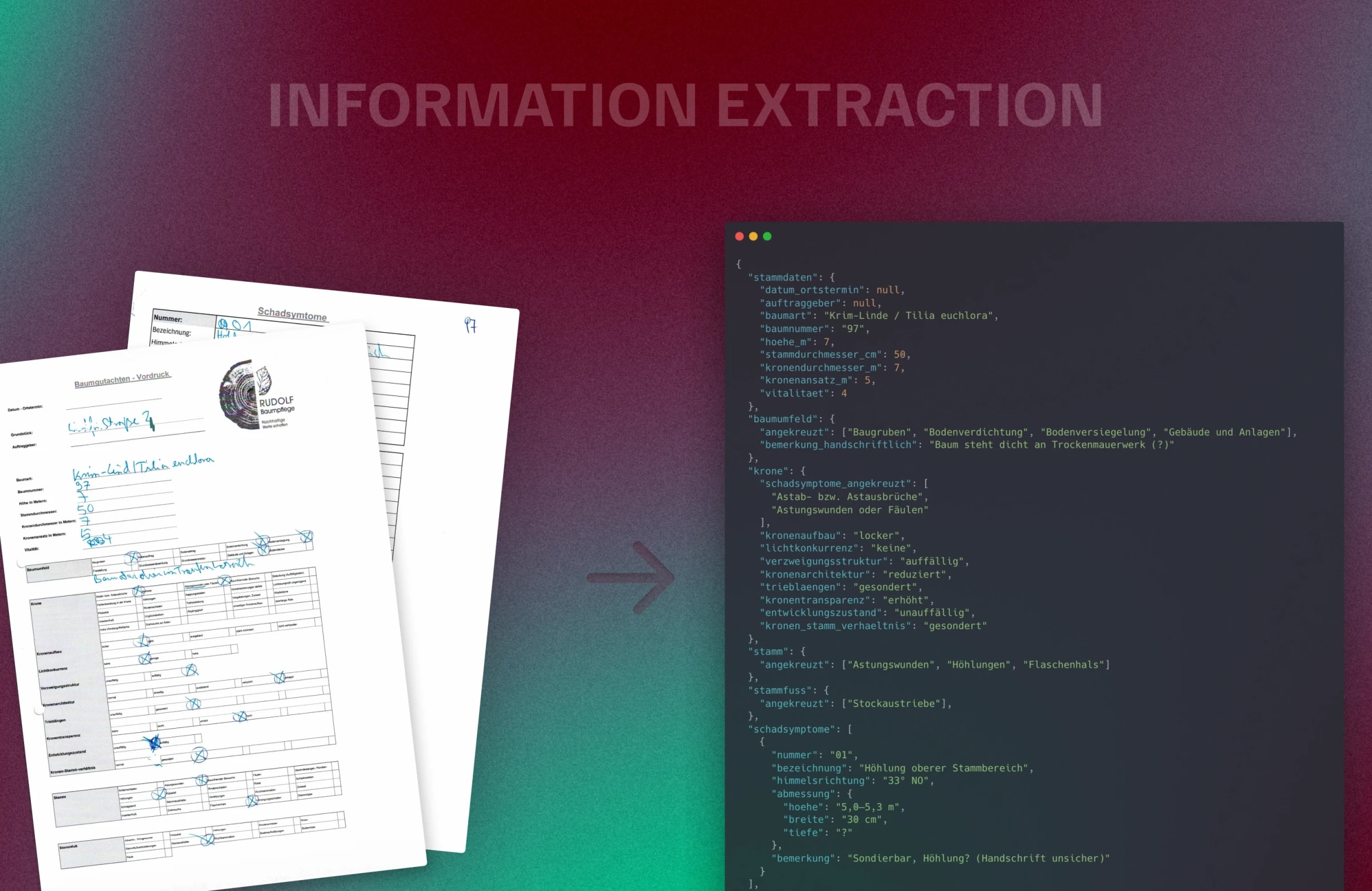Click the "kronenarchitektur": "reduziert" line
Viewport: 1372px width, 891px height.
click(x=855, y=574)
